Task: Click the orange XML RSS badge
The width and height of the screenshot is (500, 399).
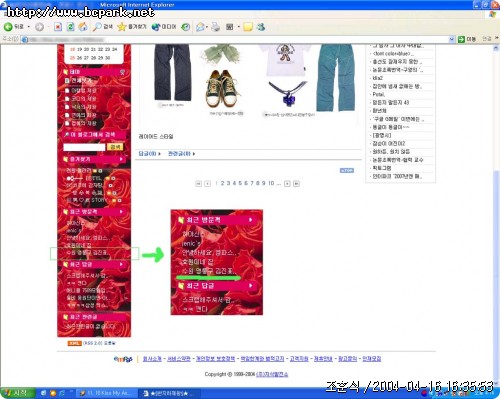Action: 74,343
